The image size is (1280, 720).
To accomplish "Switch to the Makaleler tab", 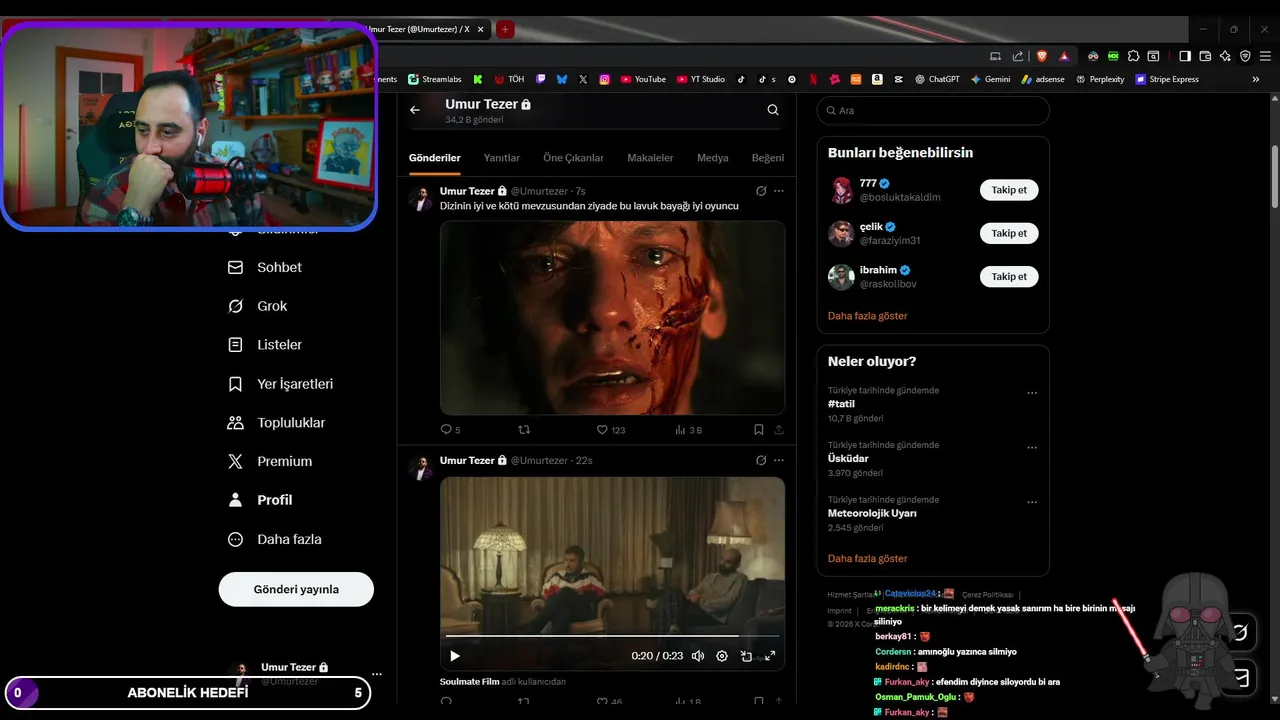I will click(x=650, y=158).
